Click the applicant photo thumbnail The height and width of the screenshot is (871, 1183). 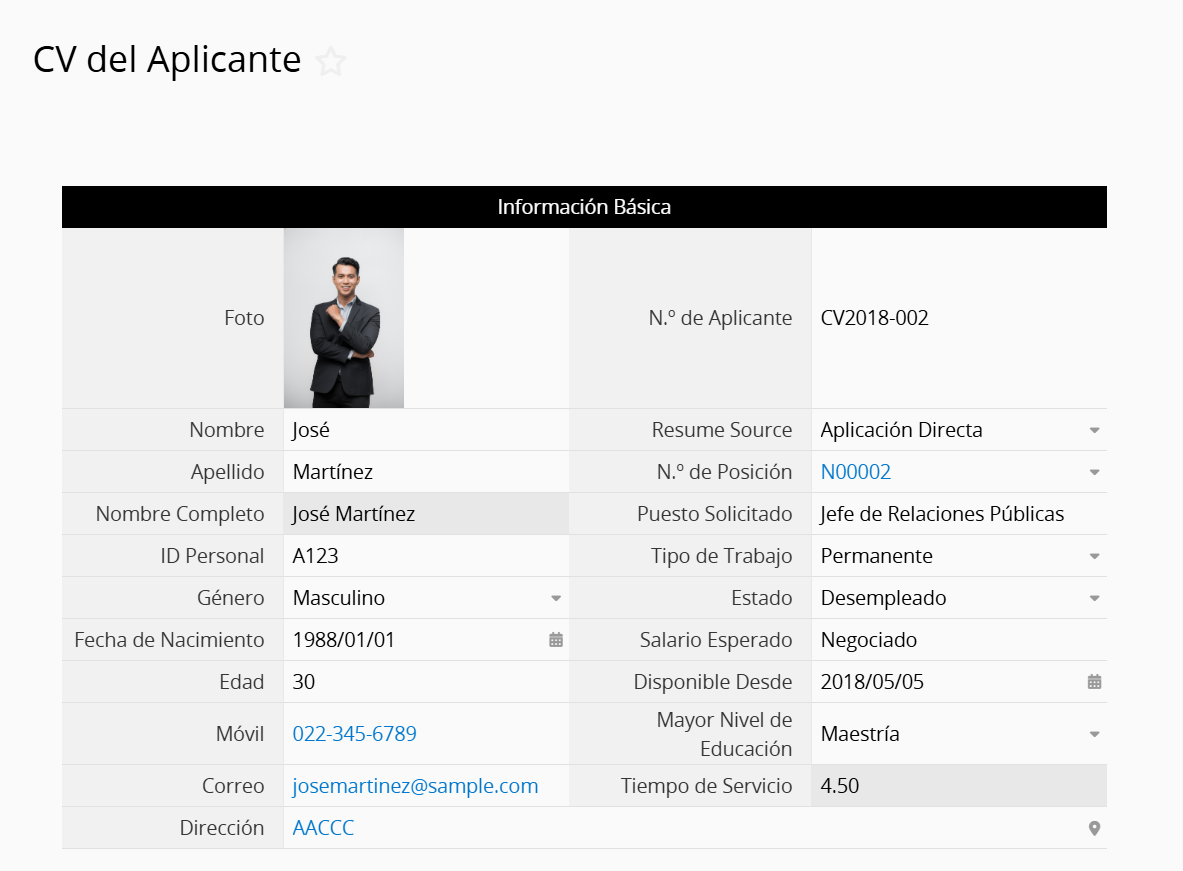[x=344, y=318]
